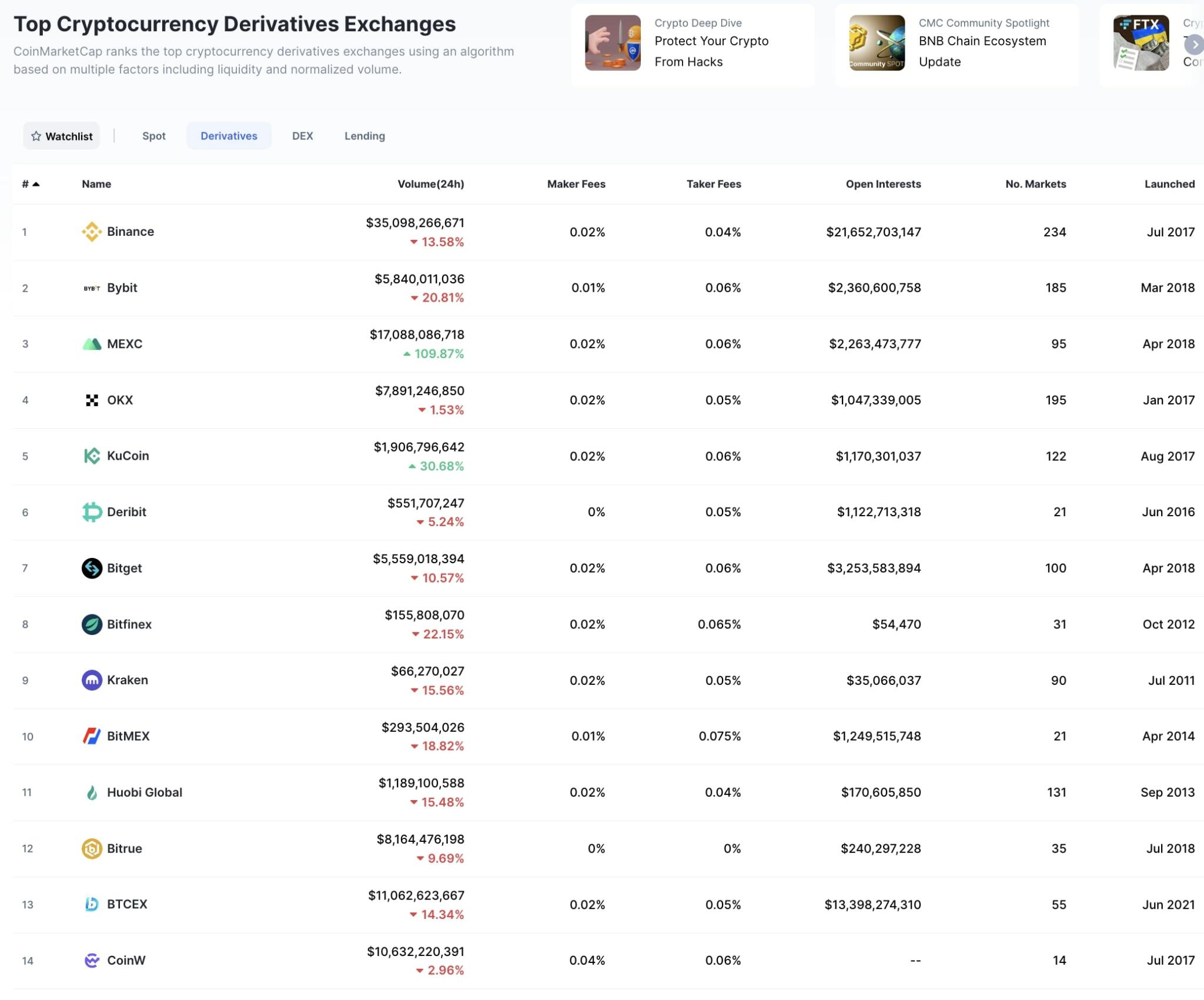Click the news carousel next chevron
This screenshot has width=1204, height=1000.
[x=1194, y=44]
